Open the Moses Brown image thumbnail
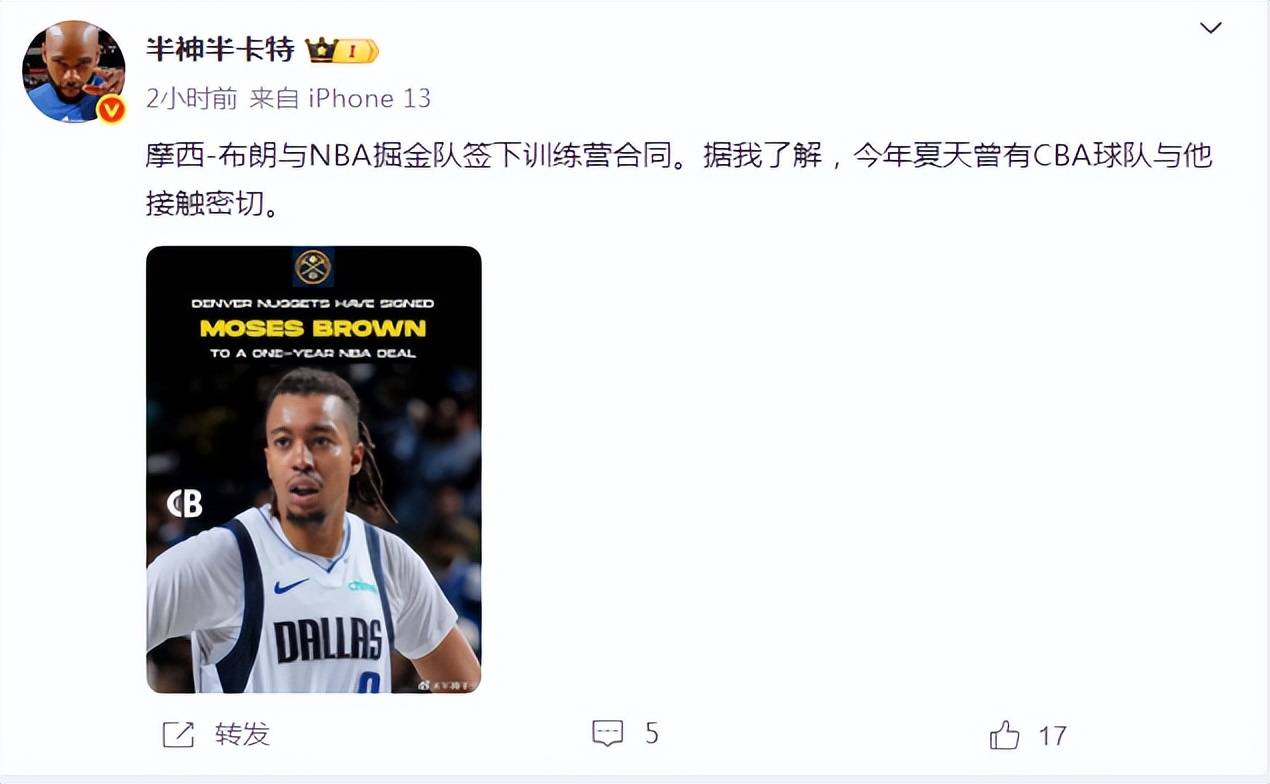This screenshot has height=784, width=1270. 314,469
